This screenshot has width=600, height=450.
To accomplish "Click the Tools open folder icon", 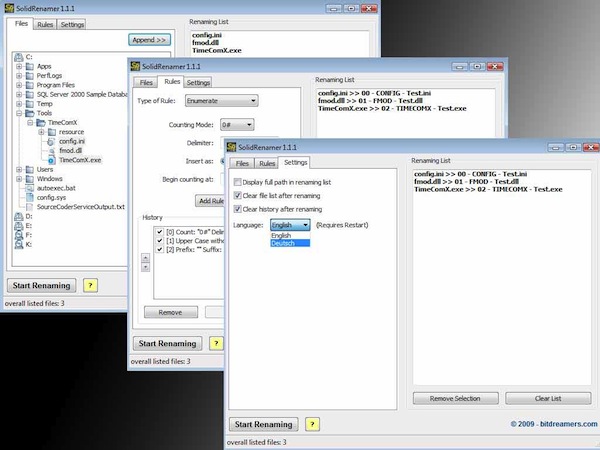I will pos(29,113).
